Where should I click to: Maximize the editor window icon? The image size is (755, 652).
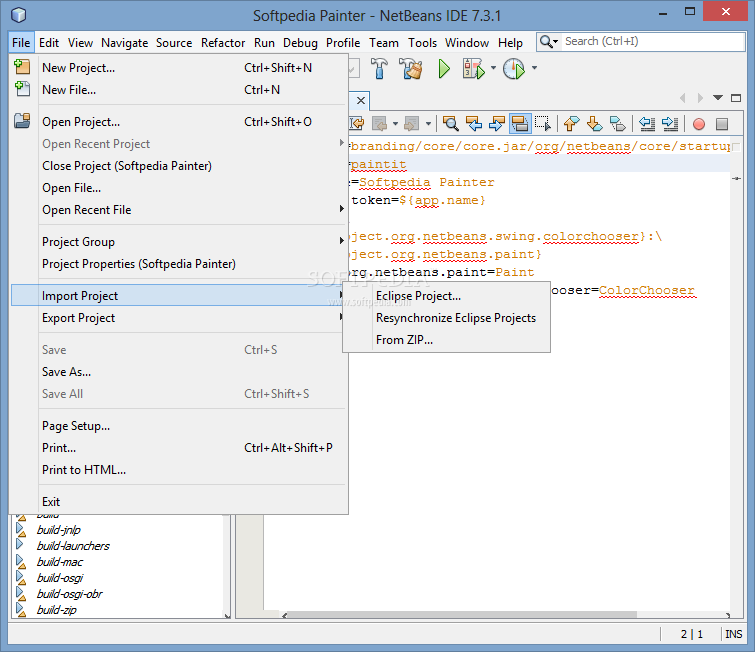point(736,98)
